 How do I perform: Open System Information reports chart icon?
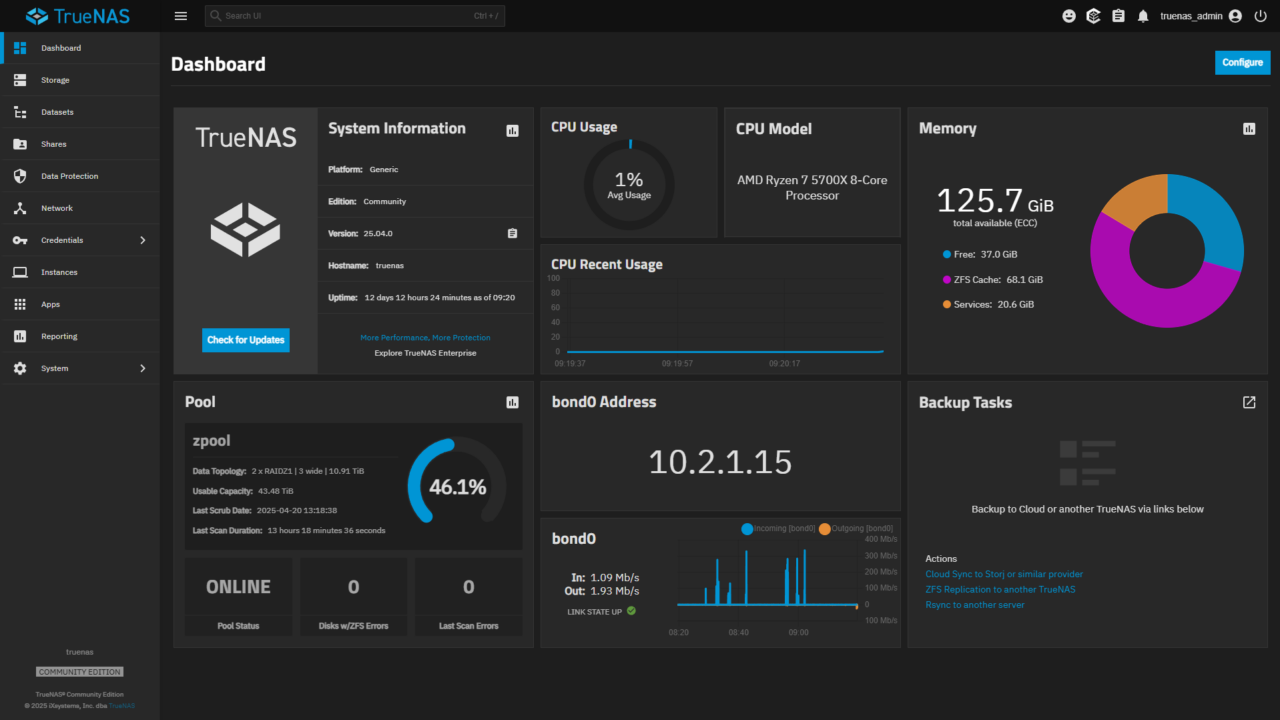[513, 130]
